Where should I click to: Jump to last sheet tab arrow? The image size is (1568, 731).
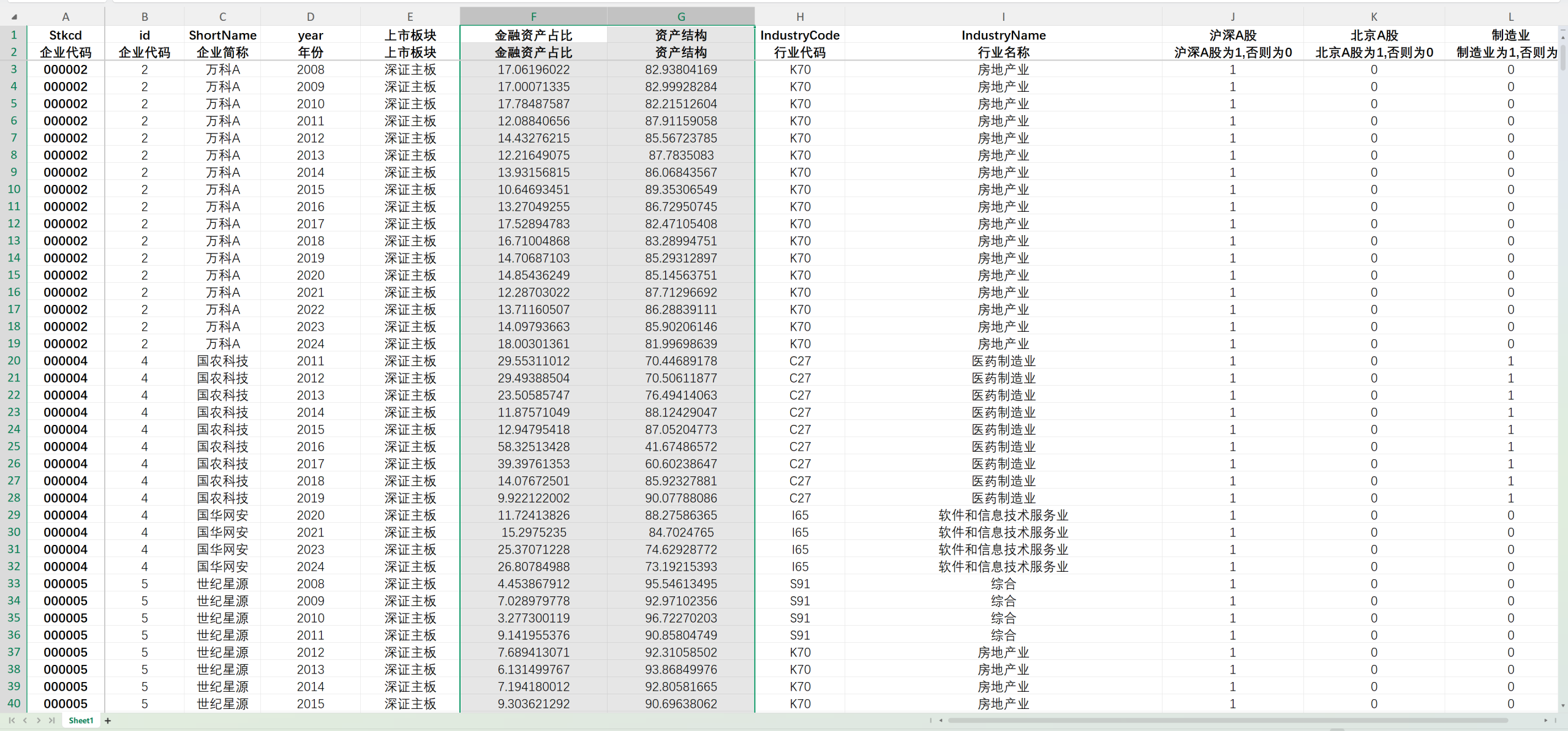(52, 721)
